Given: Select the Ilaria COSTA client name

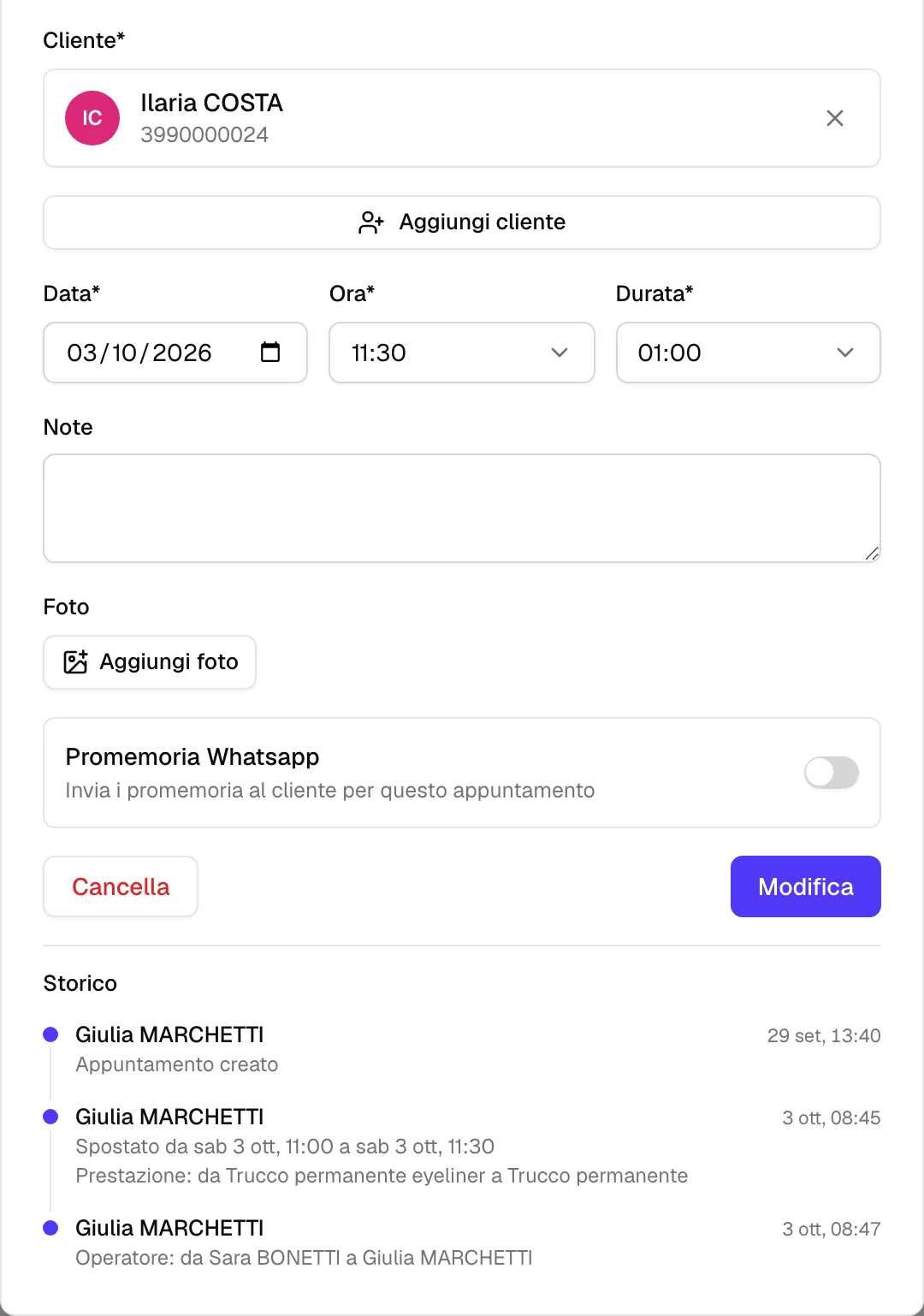Looking at the screenshot, I should coord(211,103).
